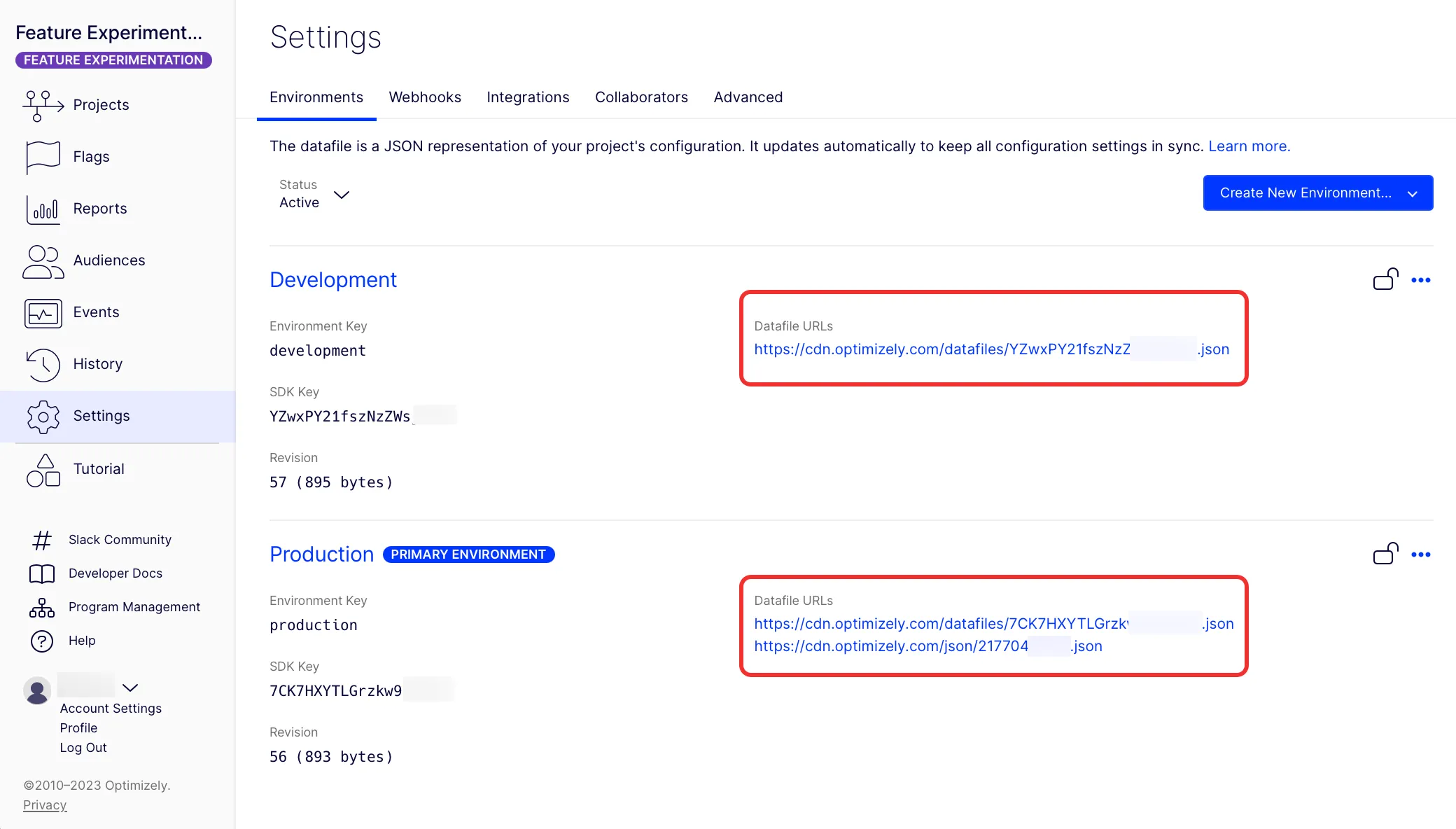Screen dimensions: 1456x829
Task: Follow the Learn more link
Action: coord(1249,146)
